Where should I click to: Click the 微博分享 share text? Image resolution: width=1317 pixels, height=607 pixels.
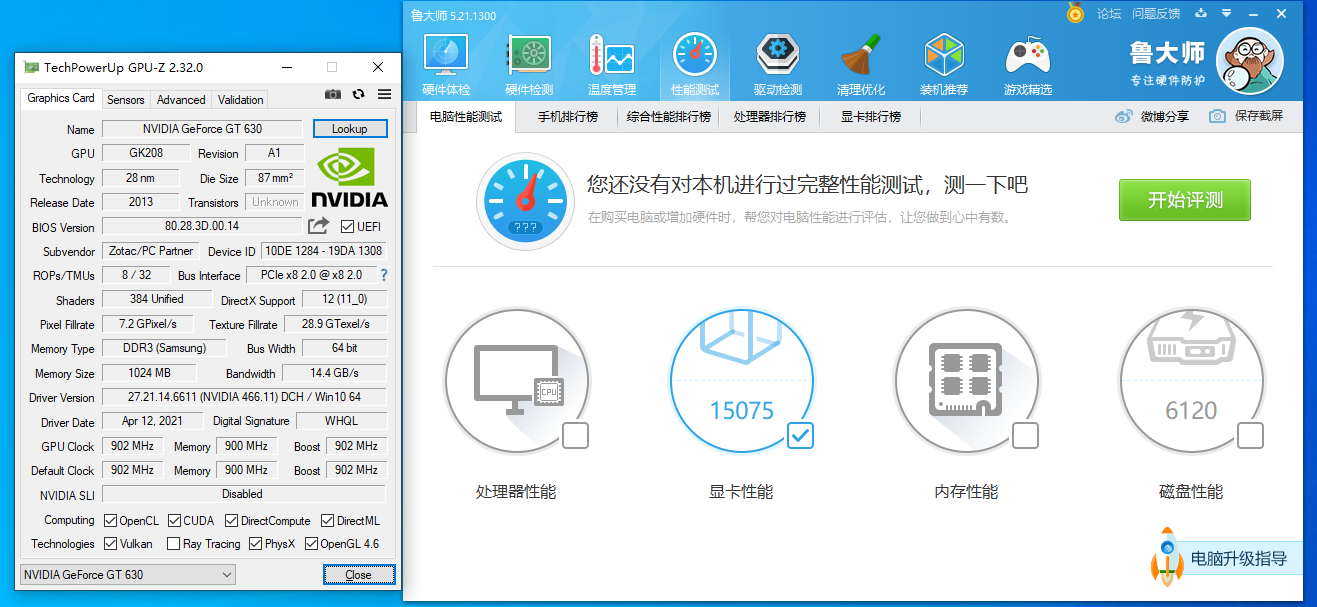tap(1165, 116)
